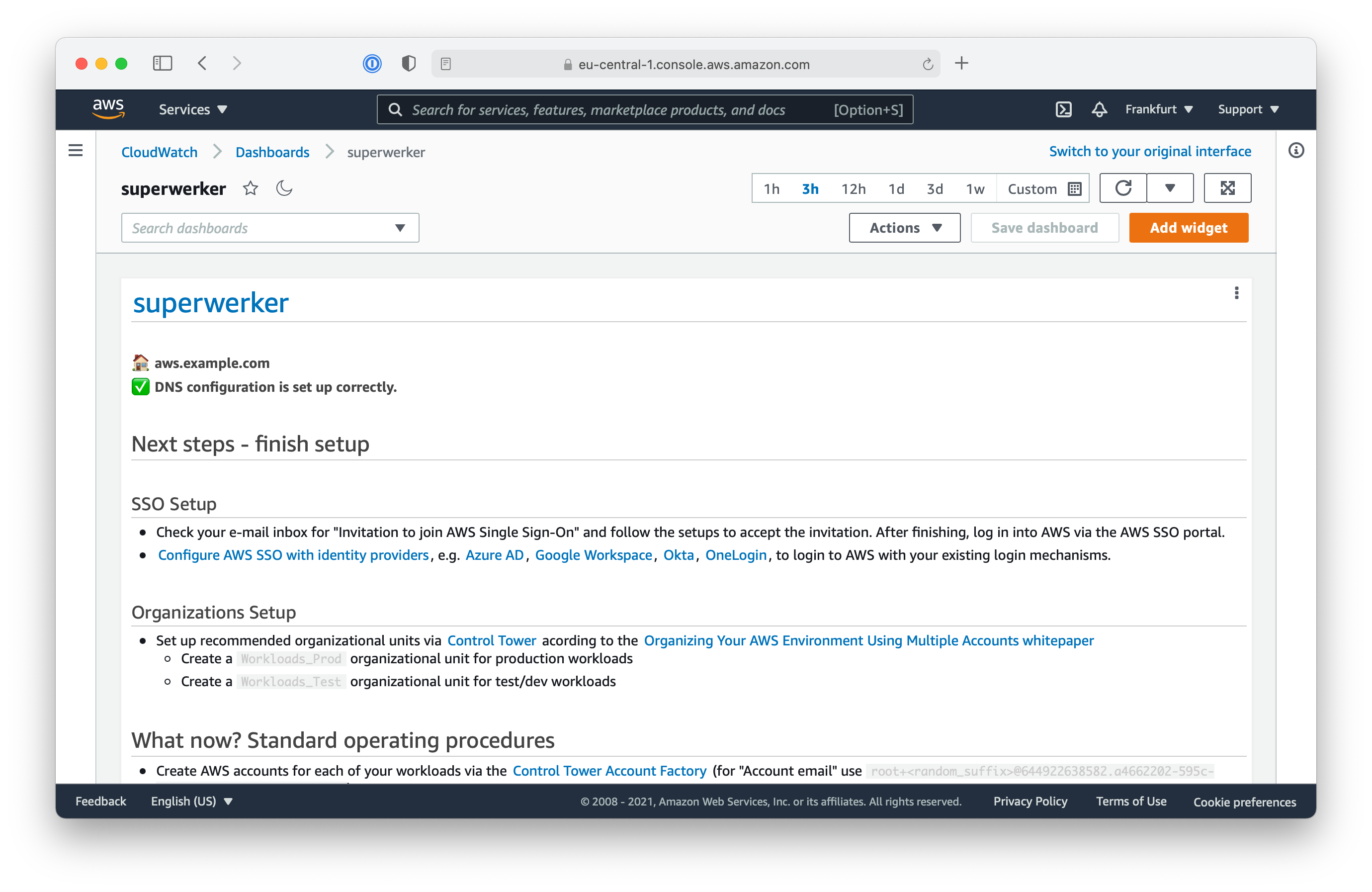The image size is (1372, 892).
Task: Open the Privacy Policy link
Action: click(x=1030, y=801)
